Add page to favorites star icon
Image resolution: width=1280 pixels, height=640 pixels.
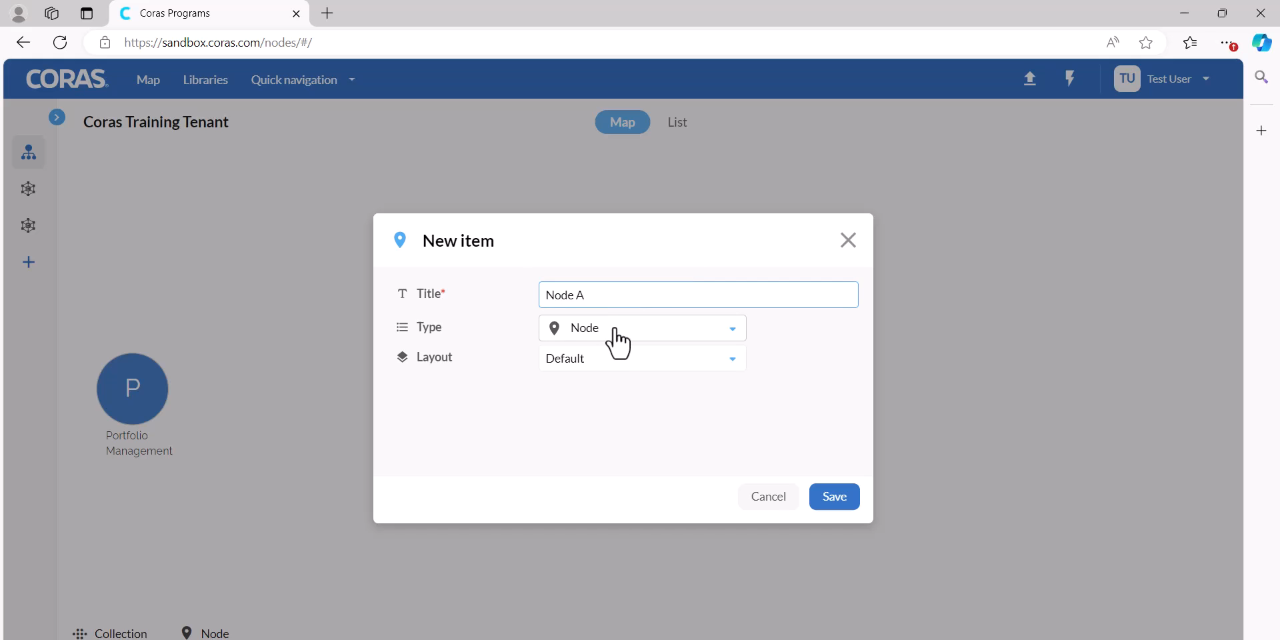point(1146,43)
